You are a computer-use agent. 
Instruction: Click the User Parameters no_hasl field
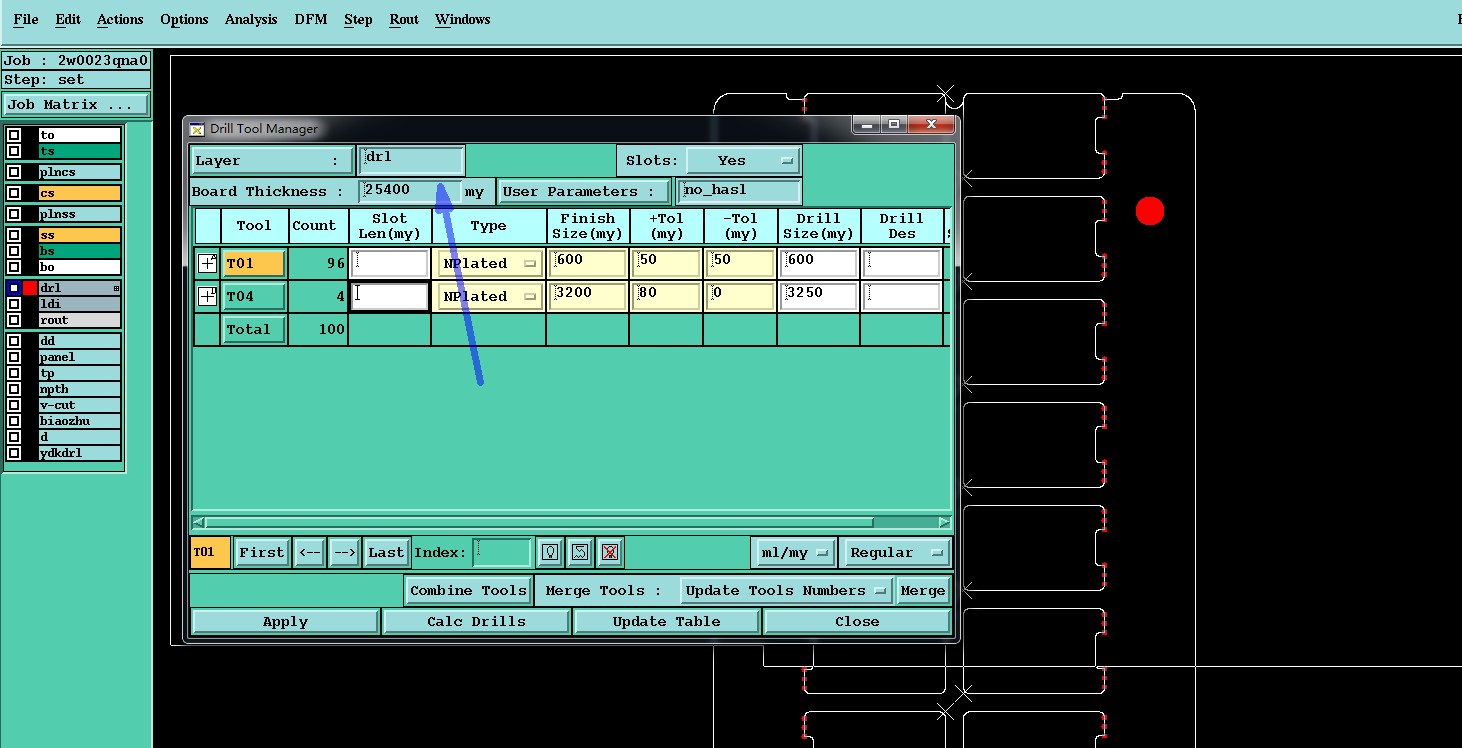[739, 191]
